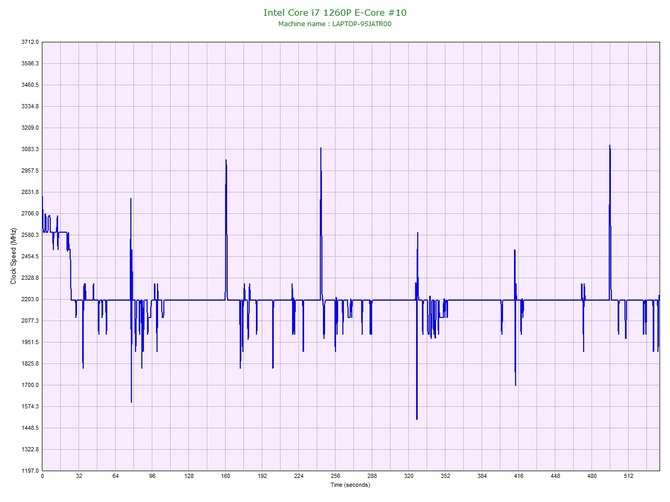This screenshot has width=670, height=502.
Task: Click the spike peak near 497 seconds
Action: pyautogui.click(x=610, y=147)
